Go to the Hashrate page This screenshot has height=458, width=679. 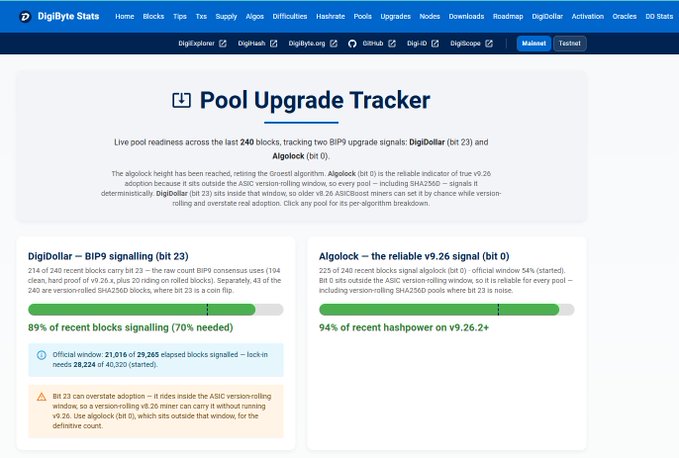[x=330, y=16]
